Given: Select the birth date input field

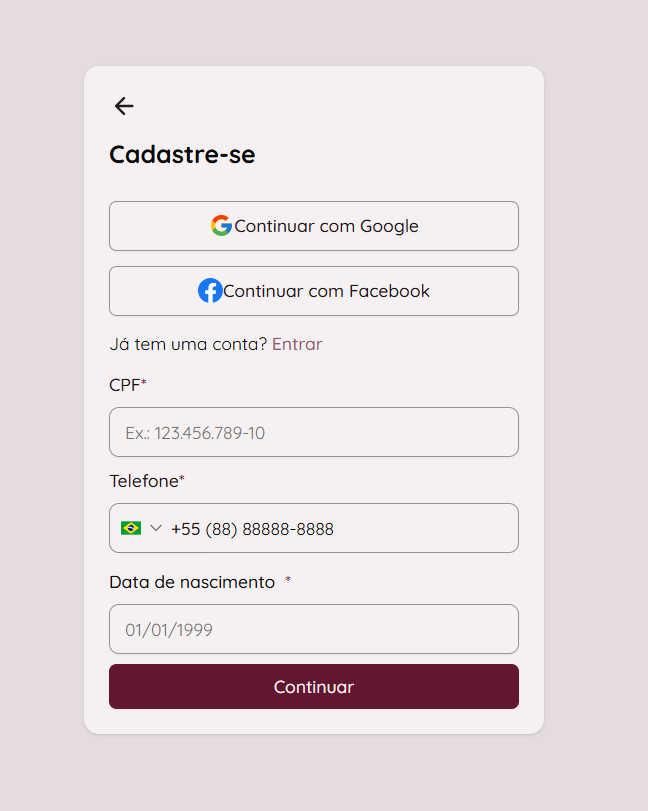Looking at the screenshot, I should (314, 629).
